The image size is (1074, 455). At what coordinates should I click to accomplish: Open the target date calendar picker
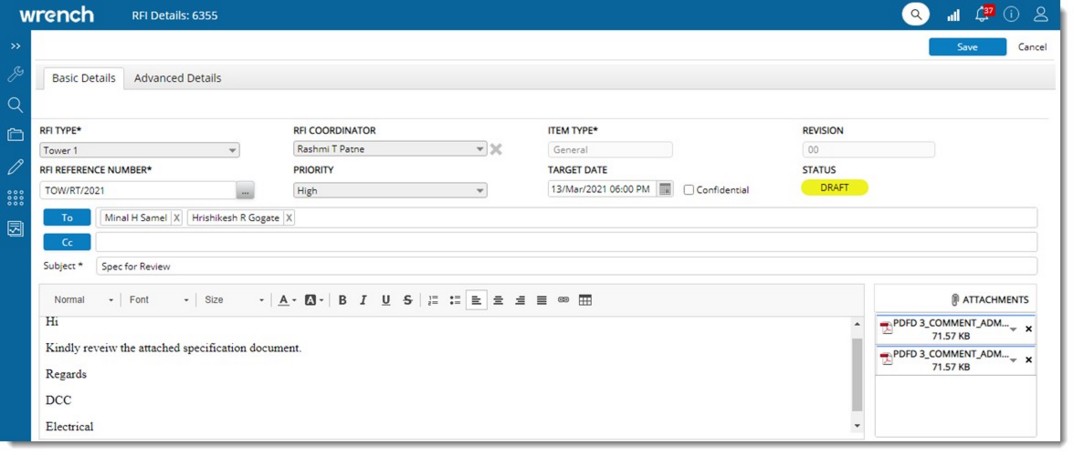[x=665, y=190]
